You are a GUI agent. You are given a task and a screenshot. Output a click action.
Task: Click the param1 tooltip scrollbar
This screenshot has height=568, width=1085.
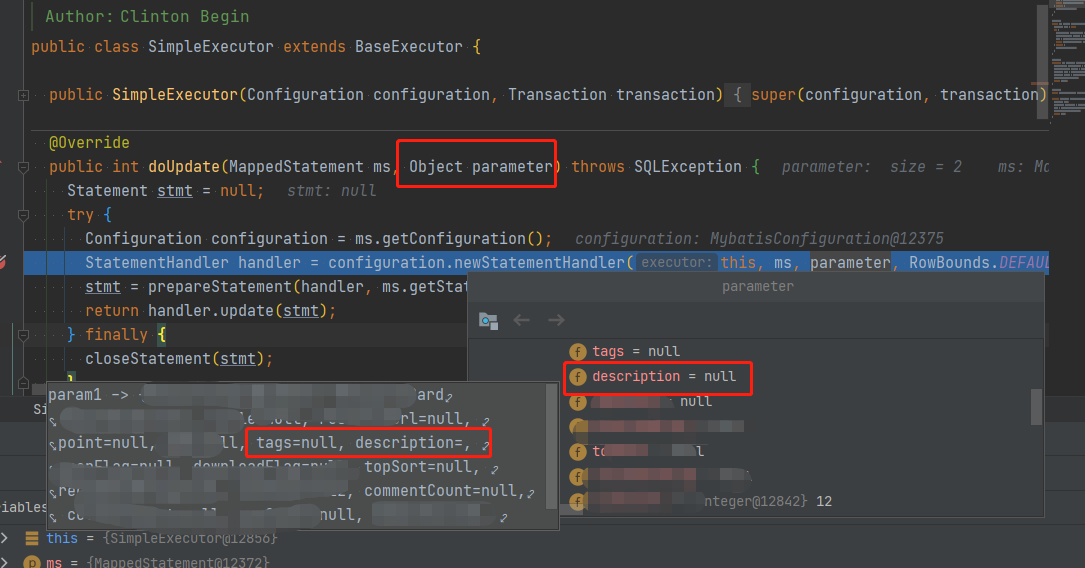tap(551, 450)
